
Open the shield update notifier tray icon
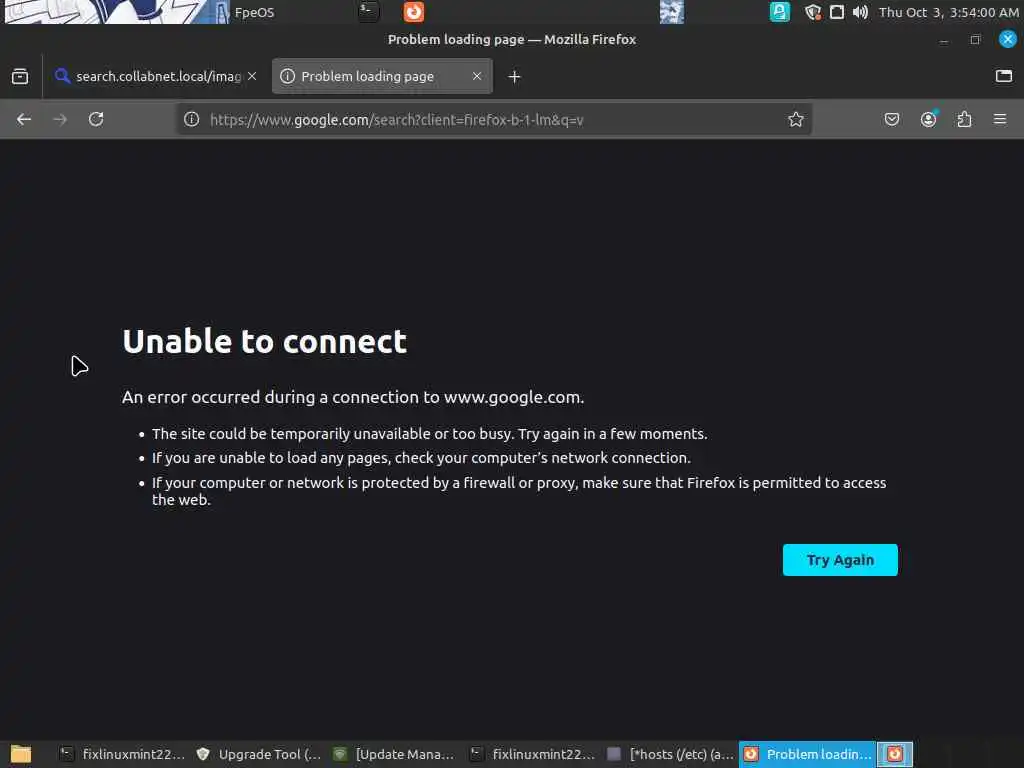[x=812, y=12]
